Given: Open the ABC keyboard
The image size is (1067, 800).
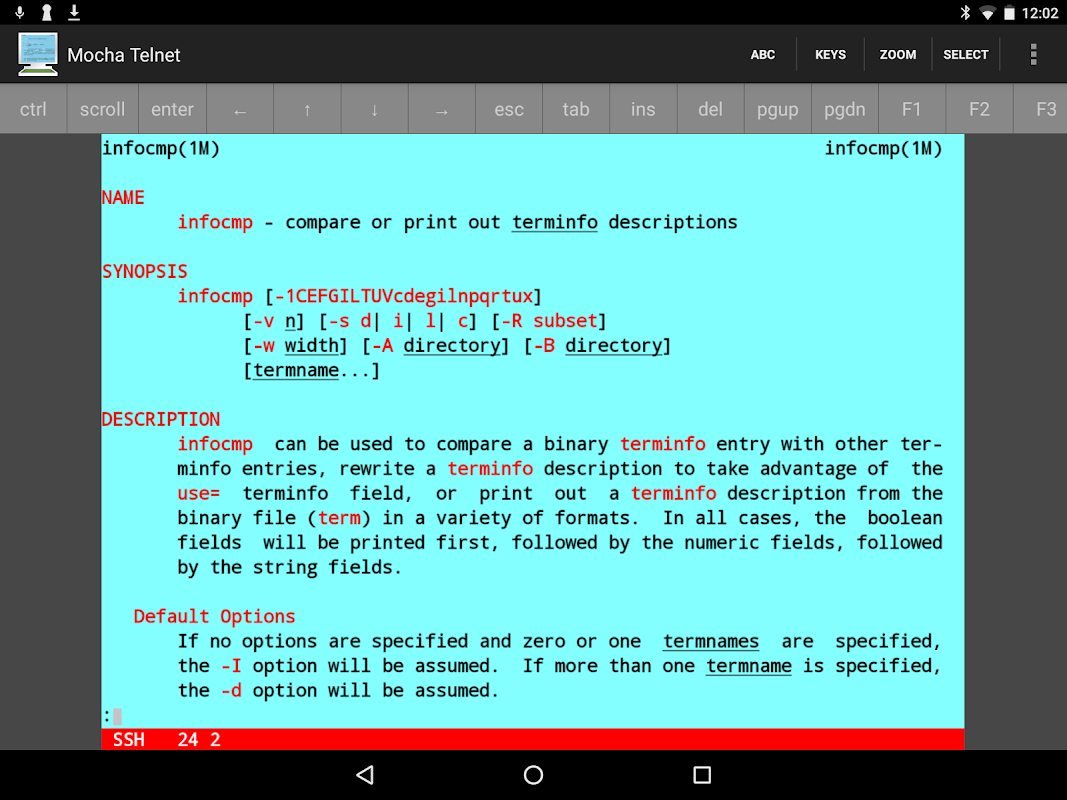Looking at the screenshot, I should point(763,54).
